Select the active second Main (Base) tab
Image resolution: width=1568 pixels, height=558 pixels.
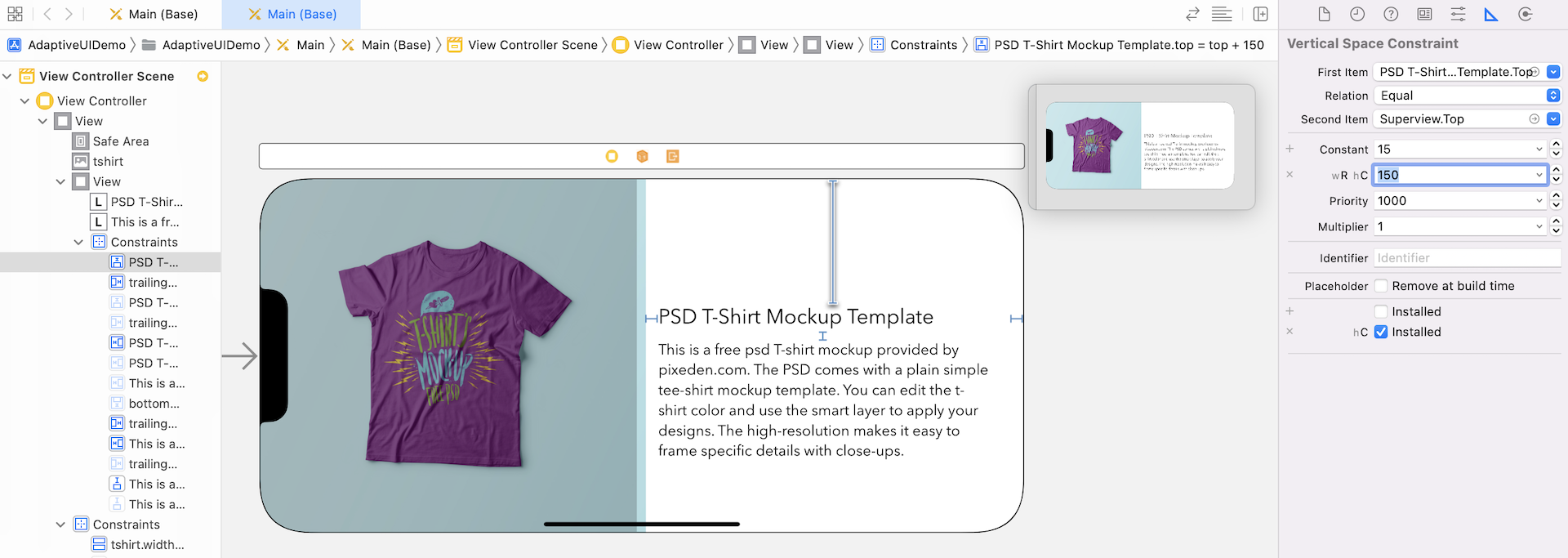(x=292, y=14)
